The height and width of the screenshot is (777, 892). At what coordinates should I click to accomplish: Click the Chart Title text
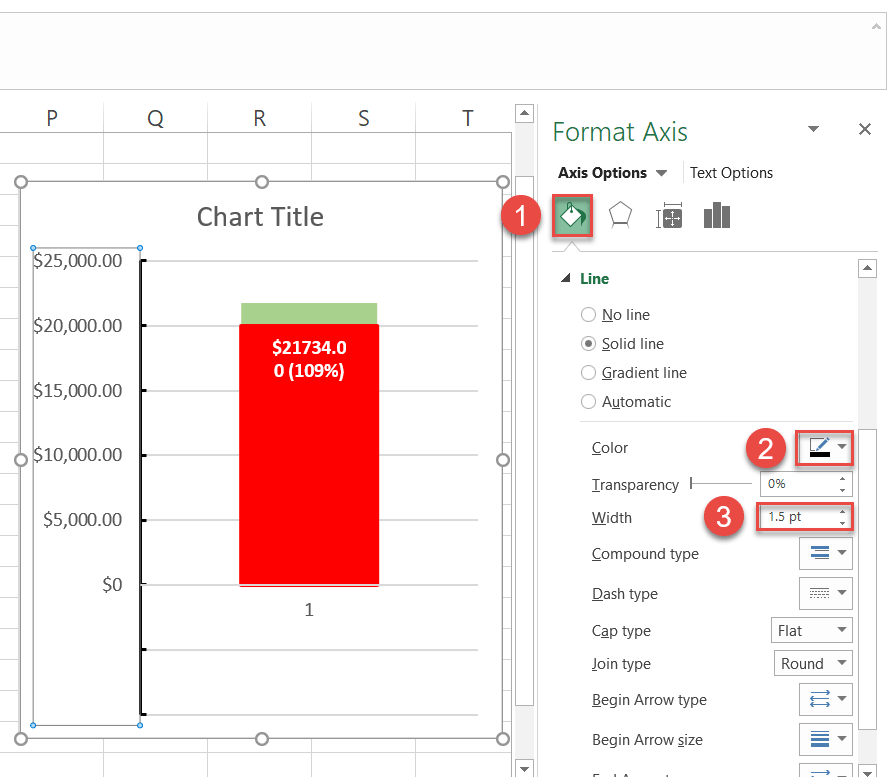[x=260, y=217]
